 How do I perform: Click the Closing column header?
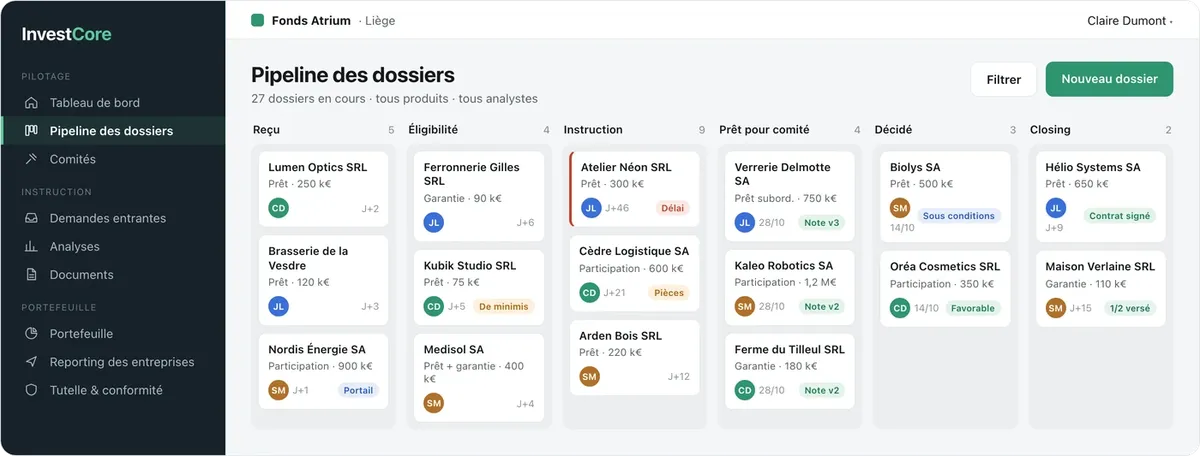1050,129
